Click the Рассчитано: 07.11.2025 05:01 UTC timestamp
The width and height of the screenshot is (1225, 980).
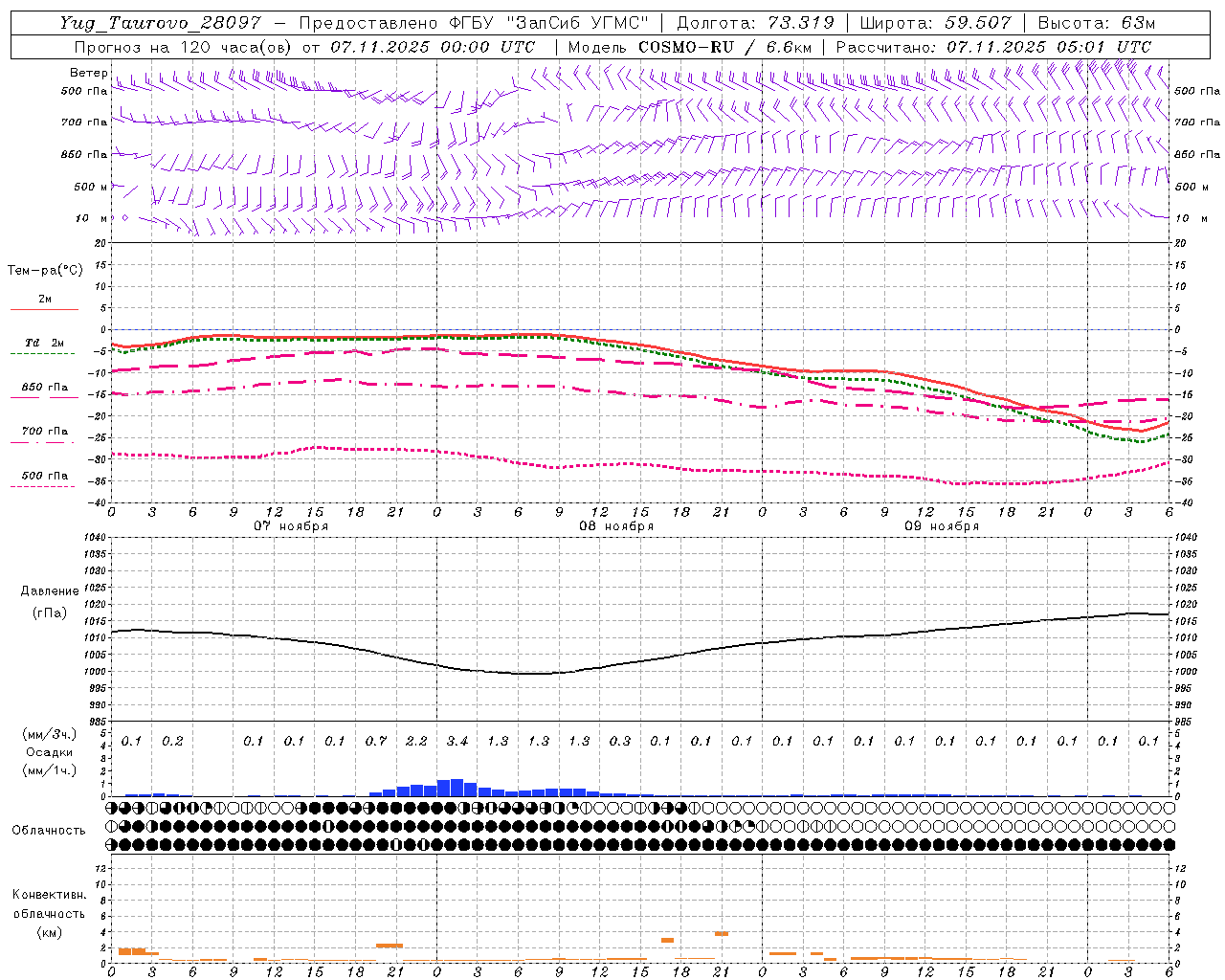click(993, 47)
